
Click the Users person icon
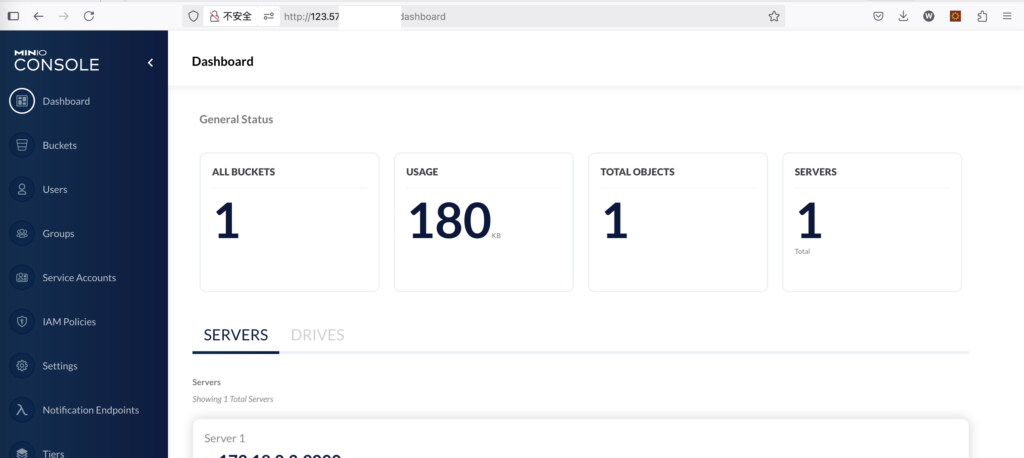[x=22, y=189]
